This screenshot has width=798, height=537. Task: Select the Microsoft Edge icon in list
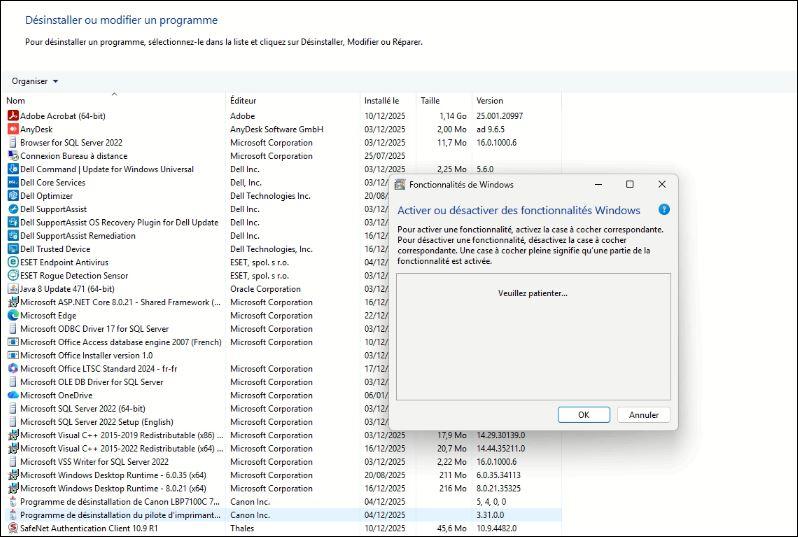click(x=13, y=315)
